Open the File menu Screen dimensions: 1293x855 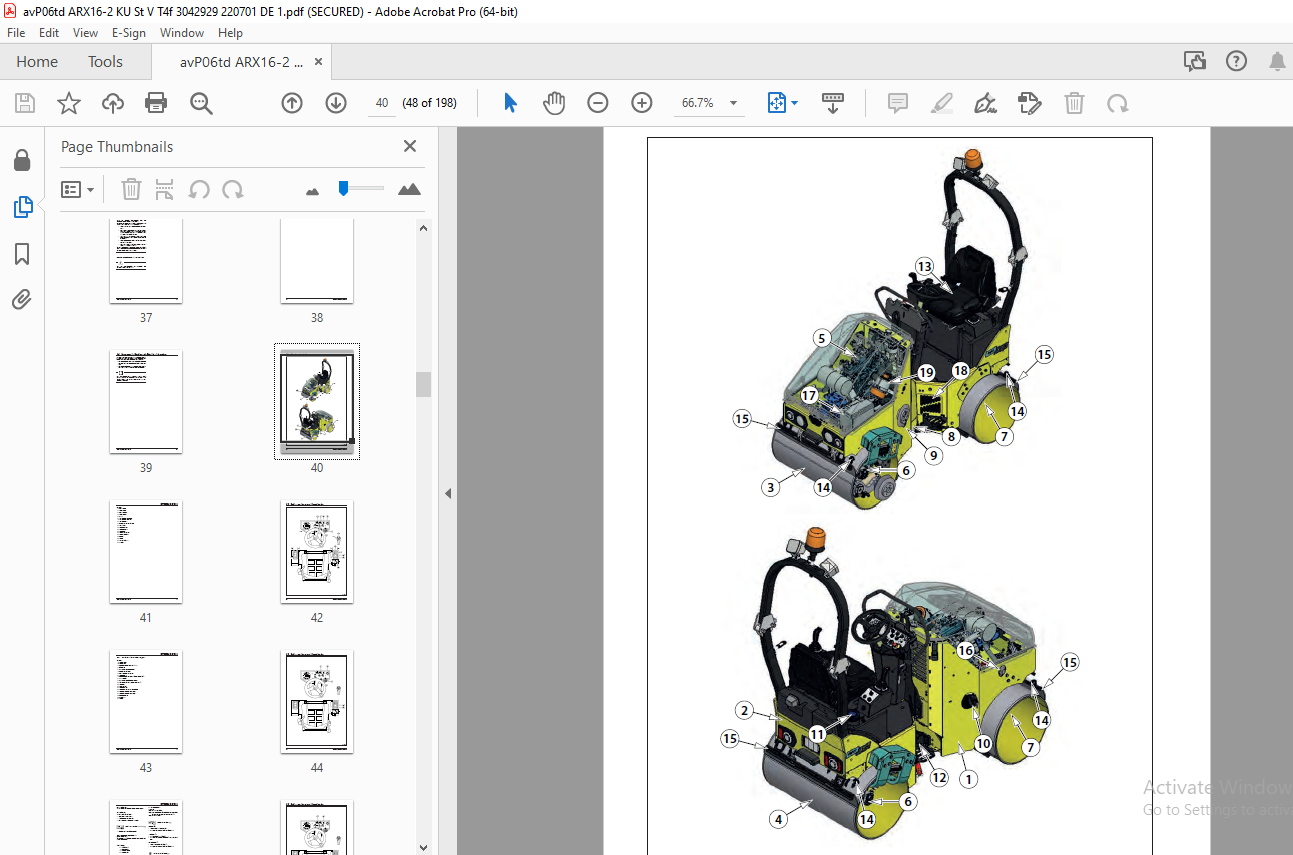16,33
